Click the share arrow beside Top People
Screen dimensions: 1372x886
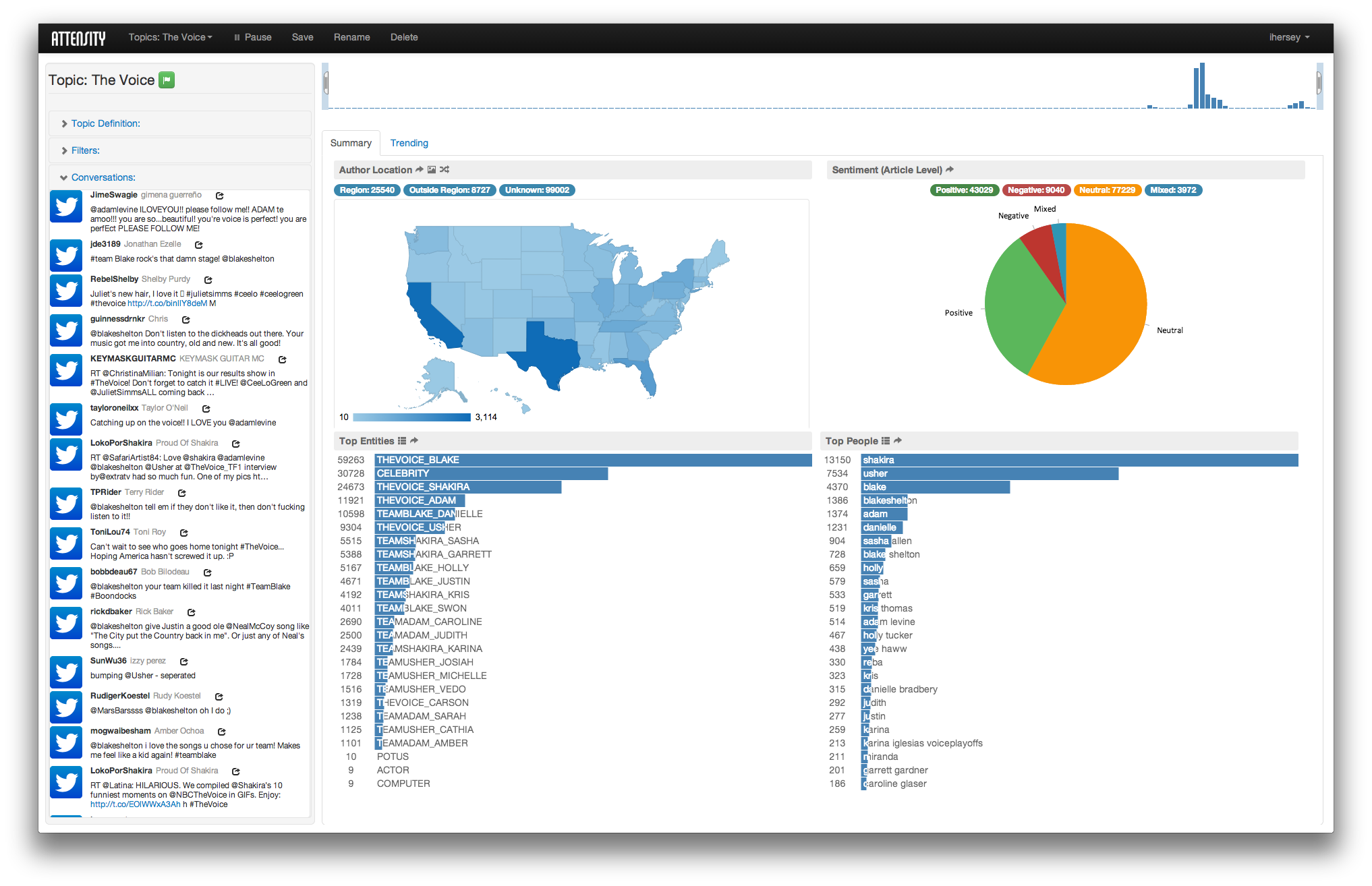click(x=898, y=441)
